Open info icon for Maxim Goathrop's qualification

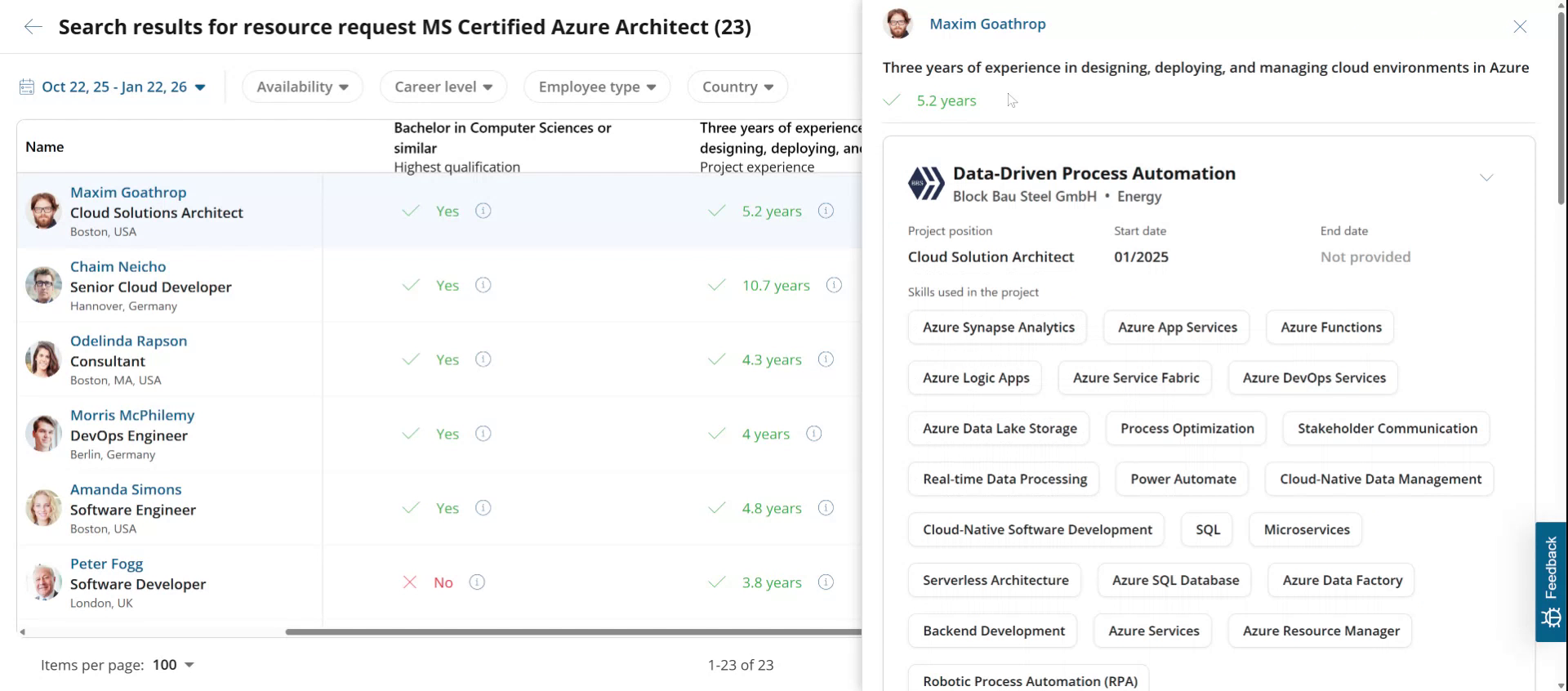[x=483, y=211]
